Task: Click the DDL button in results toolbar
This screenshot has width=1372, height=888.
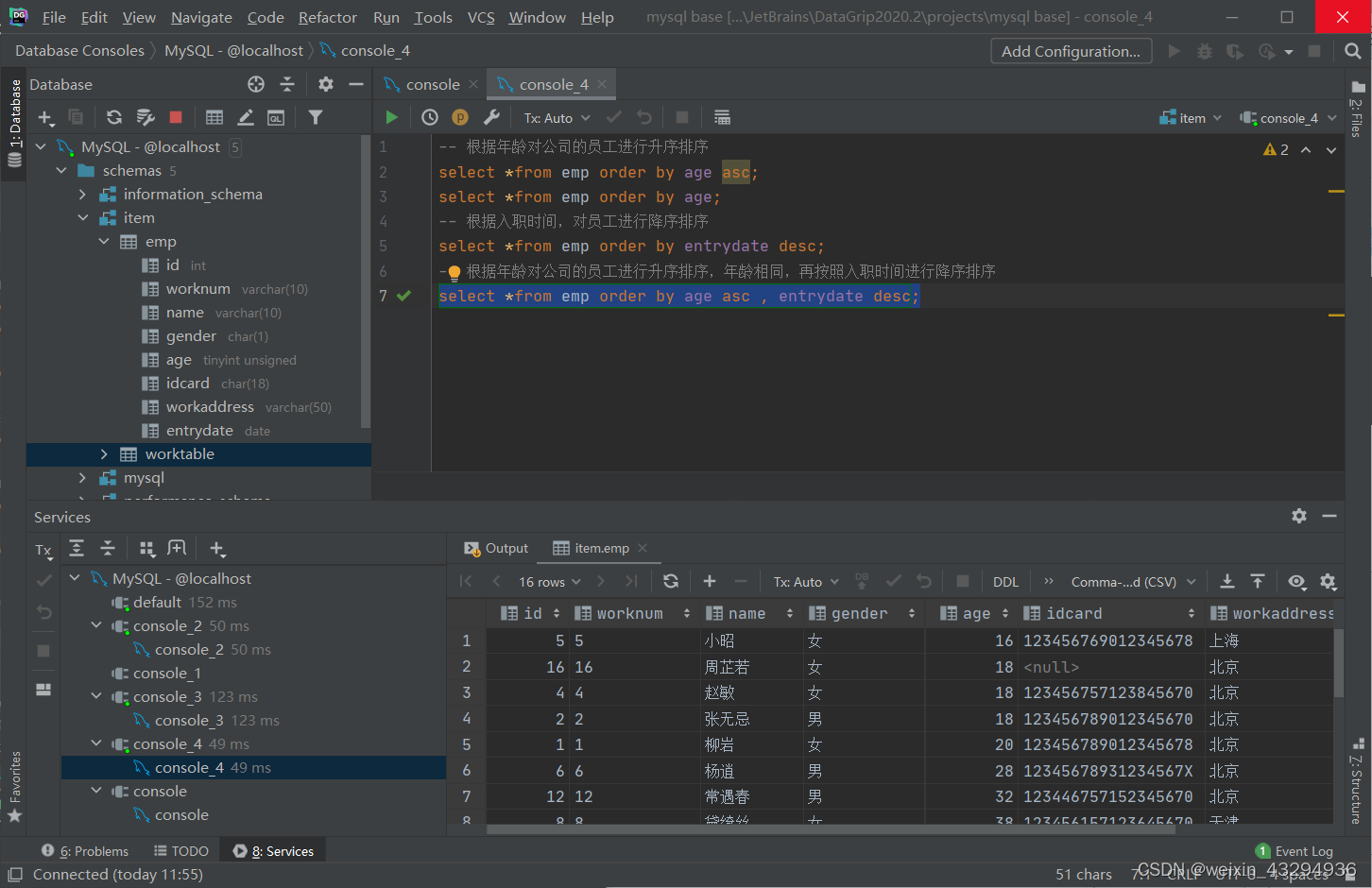Action: [1005, 582]
